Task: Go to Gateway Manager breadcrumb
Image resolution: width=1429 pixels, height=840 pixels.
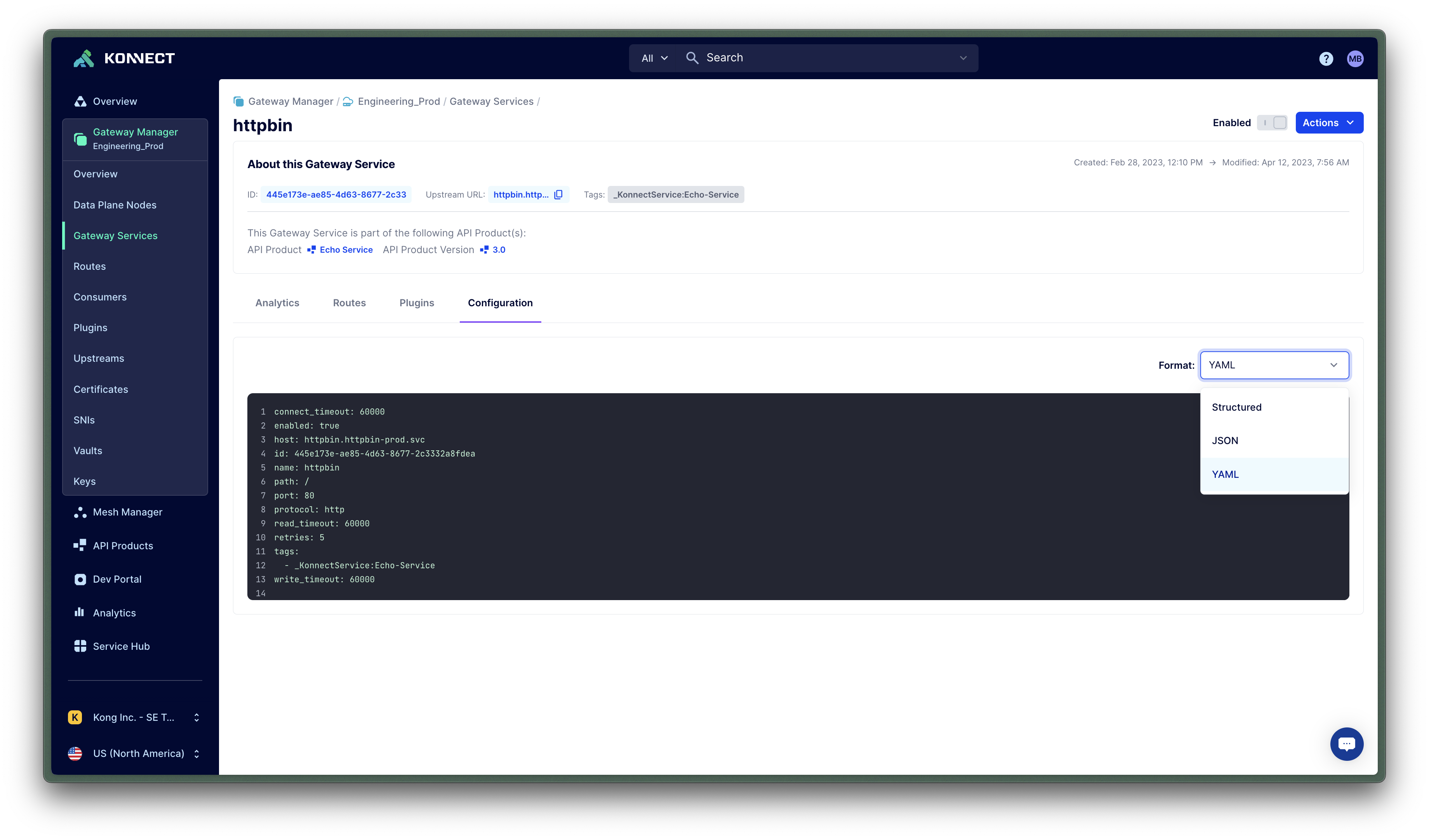Action: click(x=290, y=101)
